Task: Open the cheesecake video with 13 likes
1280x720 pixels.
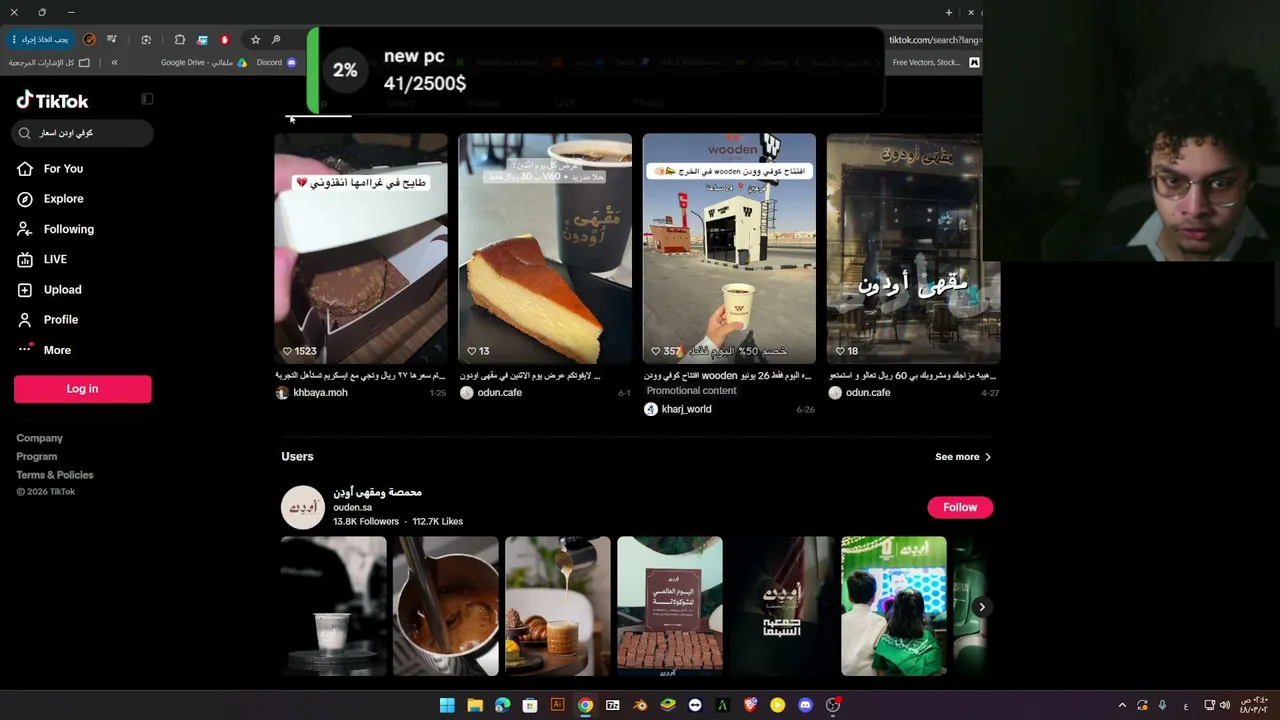Action: pos(545,249)
